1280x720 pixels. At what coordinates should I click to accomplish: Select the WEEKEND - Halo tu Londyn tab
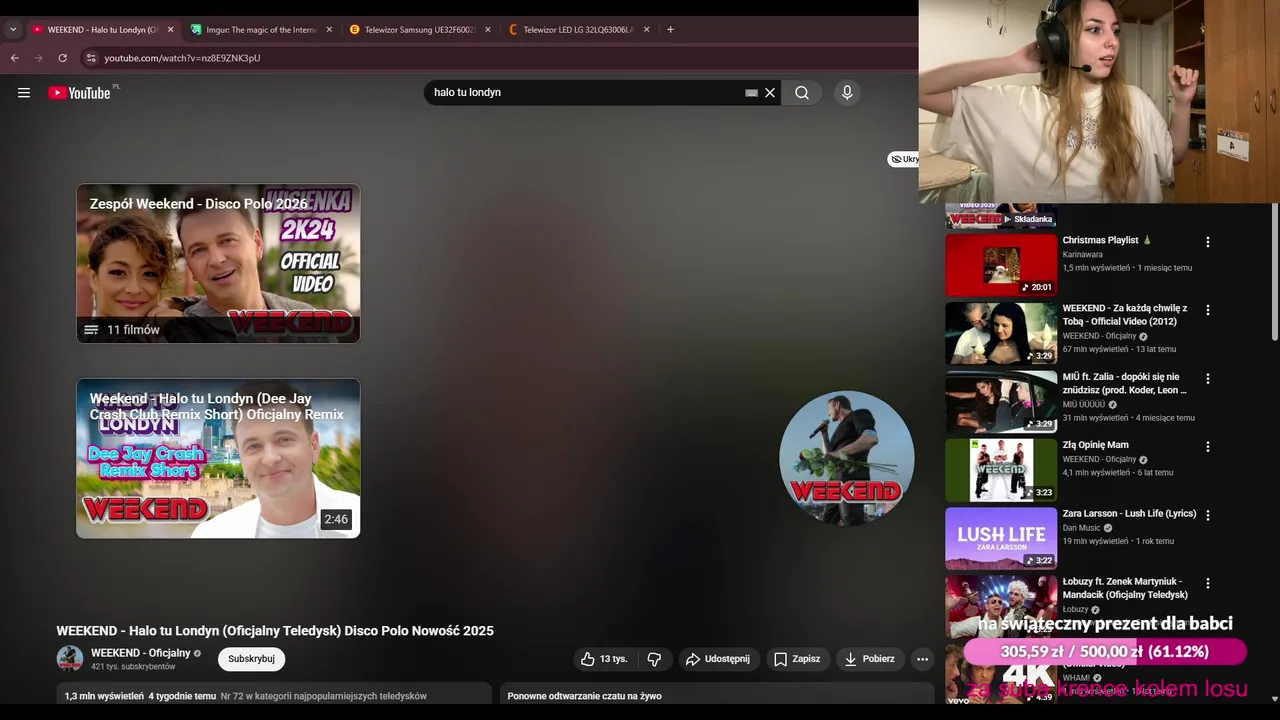coord(102,30)
